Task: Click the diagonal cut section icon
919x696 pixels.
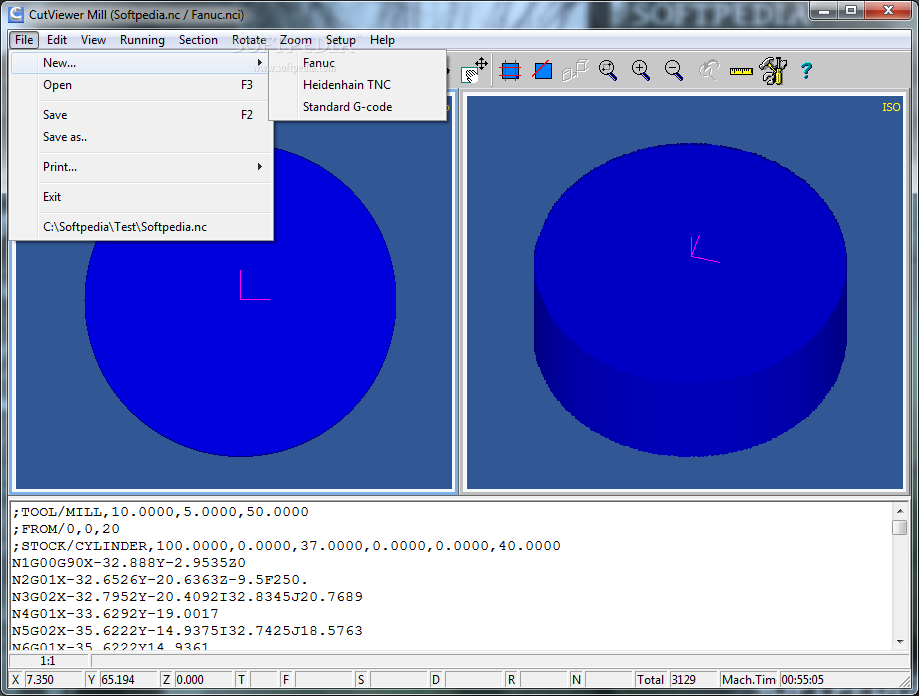Action: (x=543, y=70)
